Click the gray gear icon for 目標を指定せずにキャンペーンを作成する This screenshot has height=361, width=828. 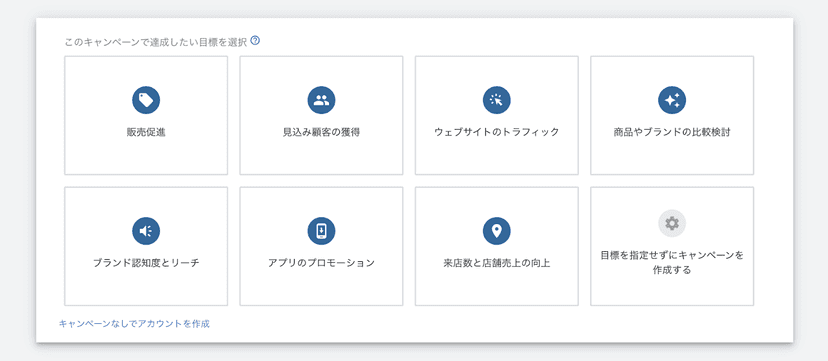pos(672,224)
